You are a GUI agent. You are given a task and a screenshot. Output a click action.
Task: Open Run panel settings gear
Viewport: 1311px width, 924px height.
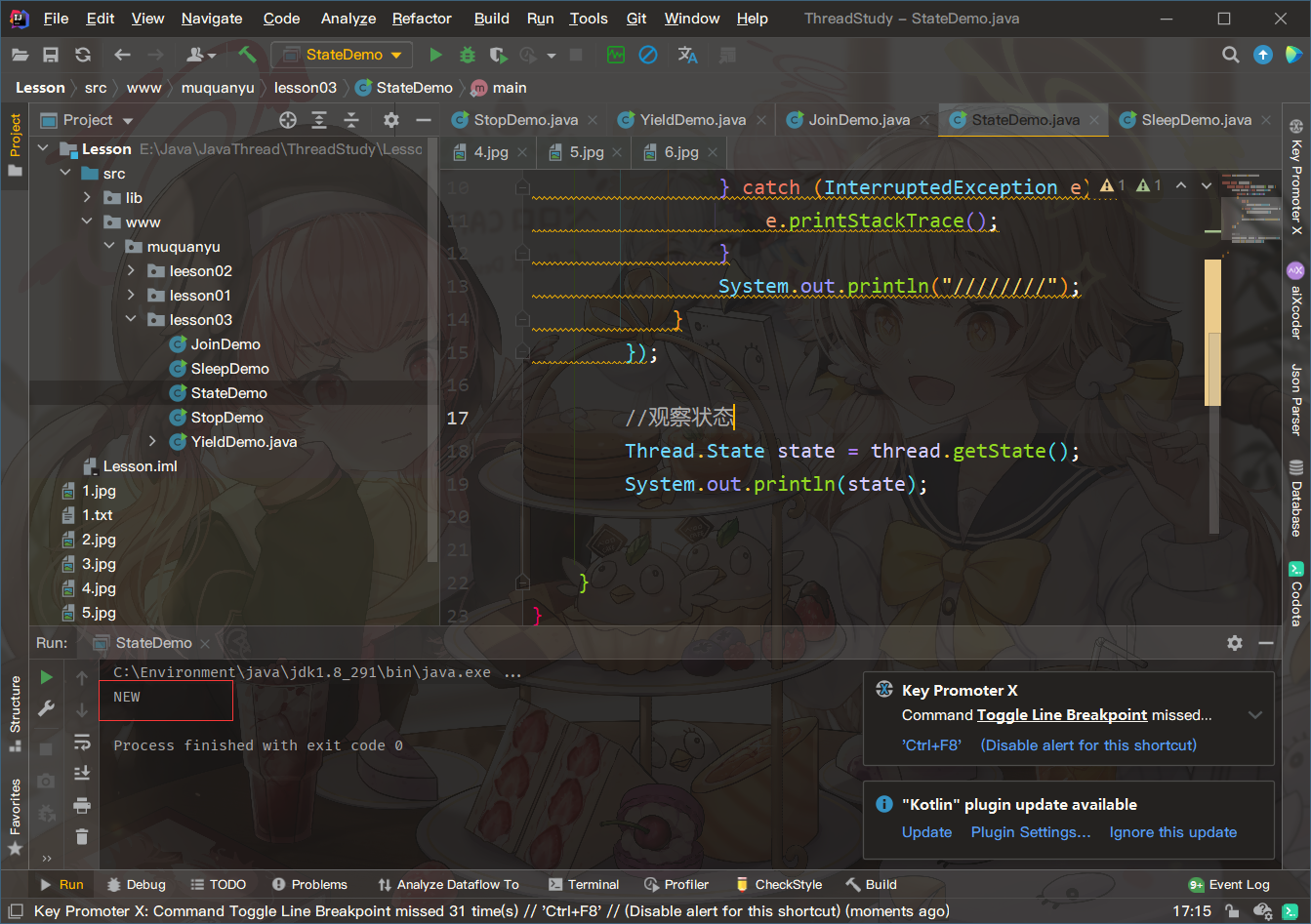(1235, 643)
